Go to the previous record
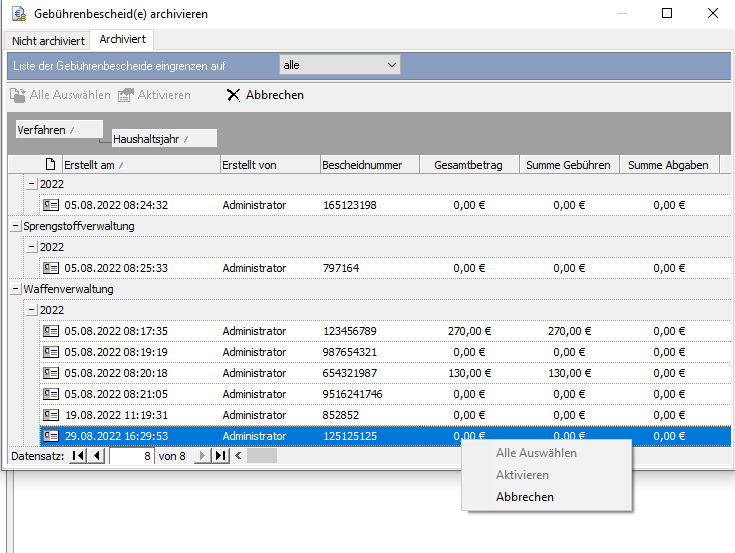The width and height of the screenshot is (735, 553). coord(97,456)
